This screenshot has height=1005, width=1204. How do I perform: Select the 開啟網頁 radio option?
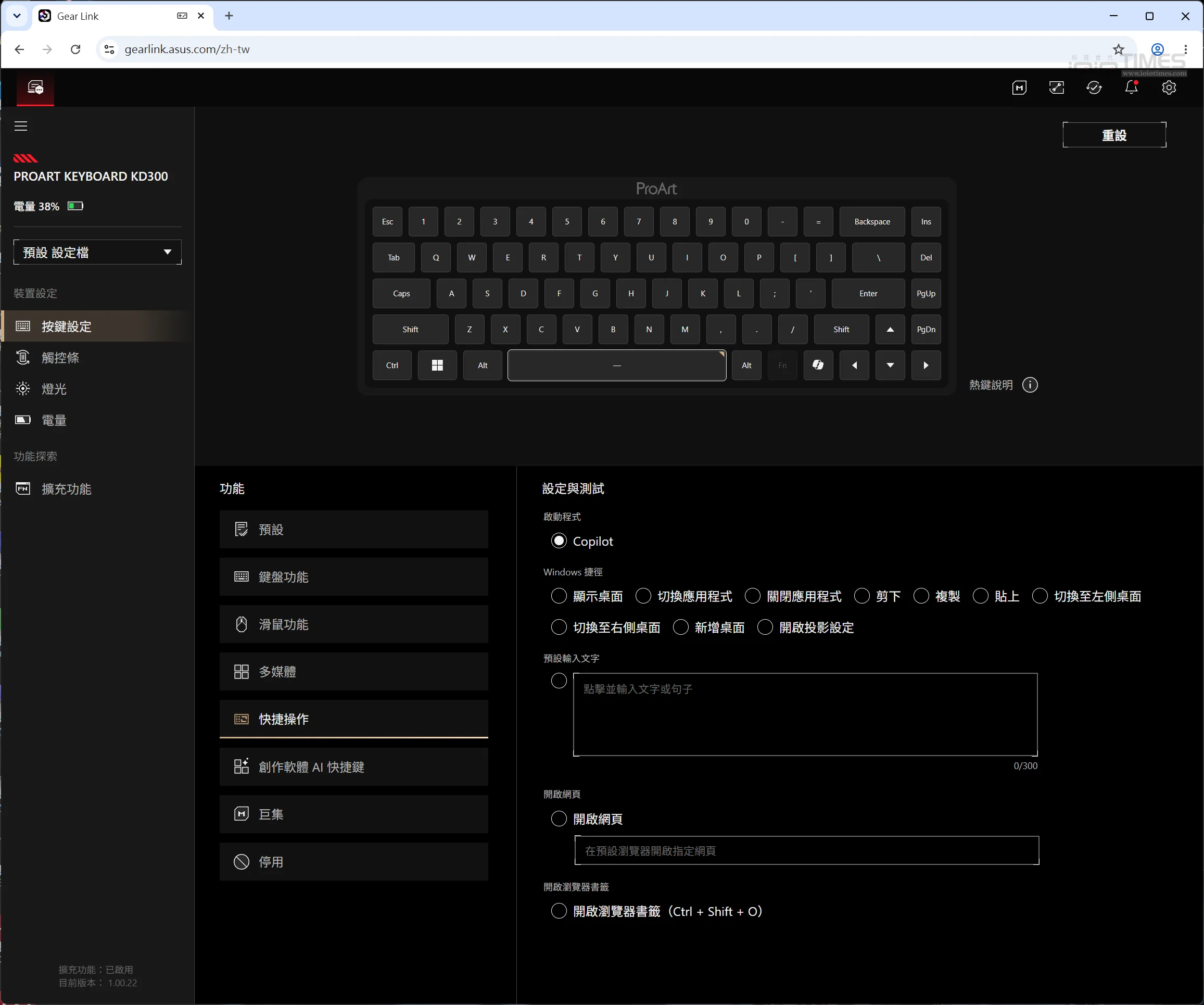[559, 819]
